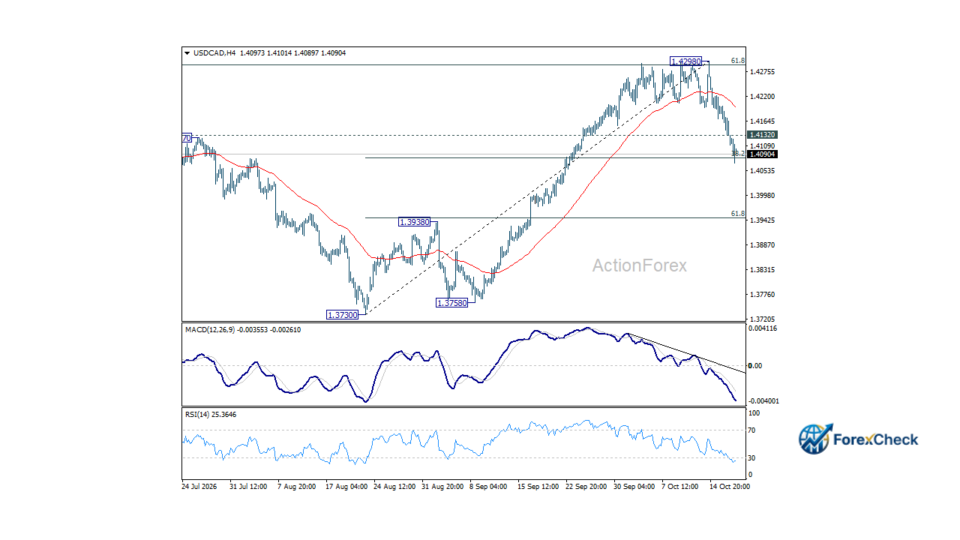Screen dimensions: 960x540
Task: Click the 24 Aug 12:00 time label
Action: point(394,487)
